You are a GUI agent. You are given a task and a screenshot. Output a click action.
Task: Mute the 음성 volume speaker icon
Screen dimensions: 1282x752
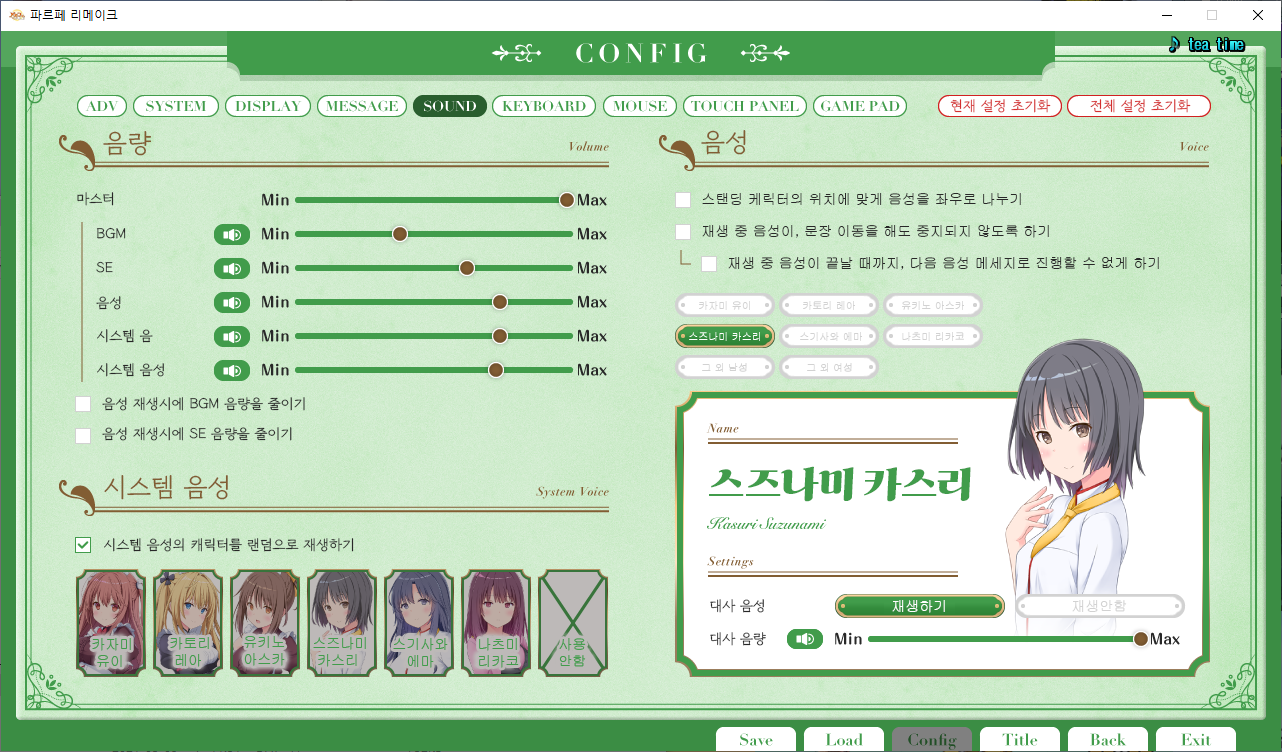pos(232,303)
